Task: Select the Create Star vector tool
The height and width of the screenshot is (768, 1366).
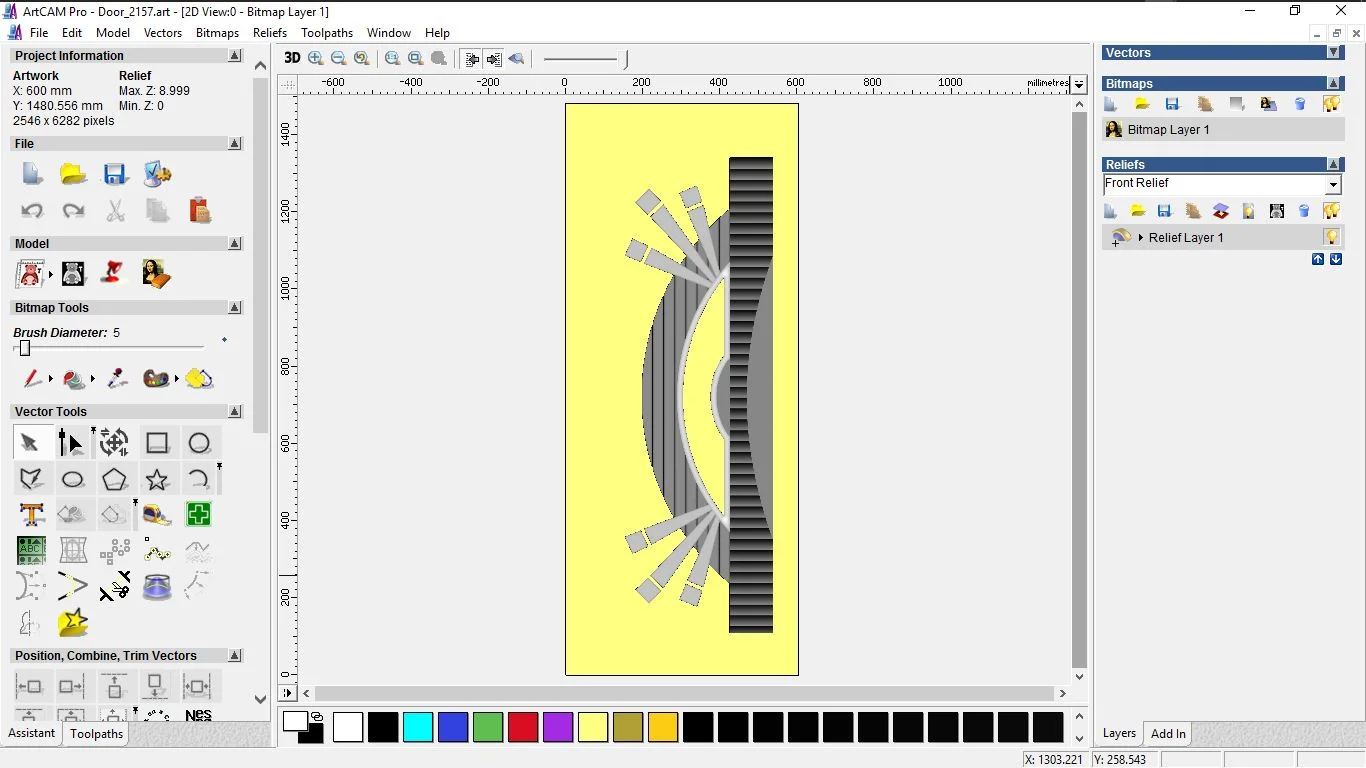Action: [157, 480]
